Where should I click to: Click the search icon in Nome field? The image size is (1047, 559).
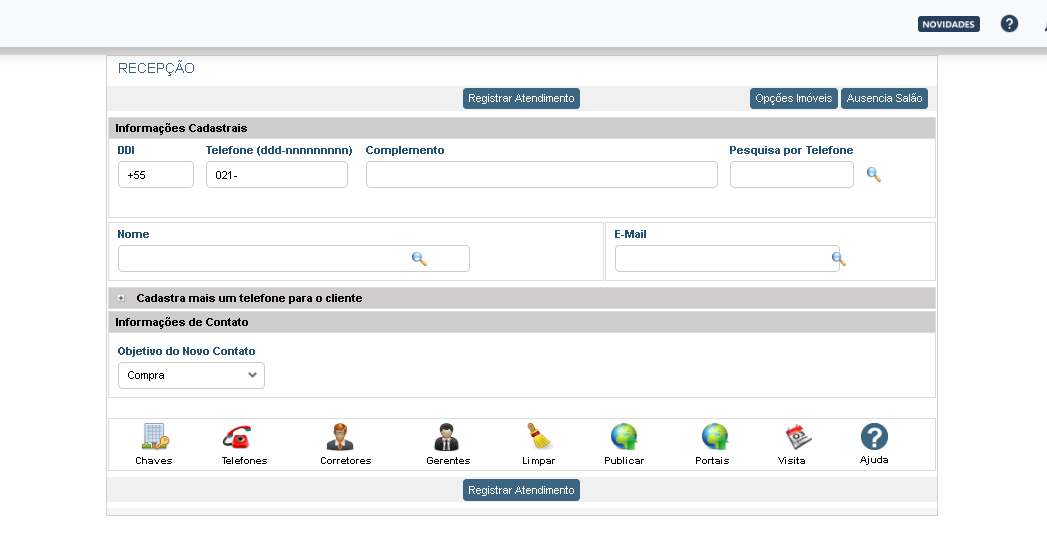point(419,259)
